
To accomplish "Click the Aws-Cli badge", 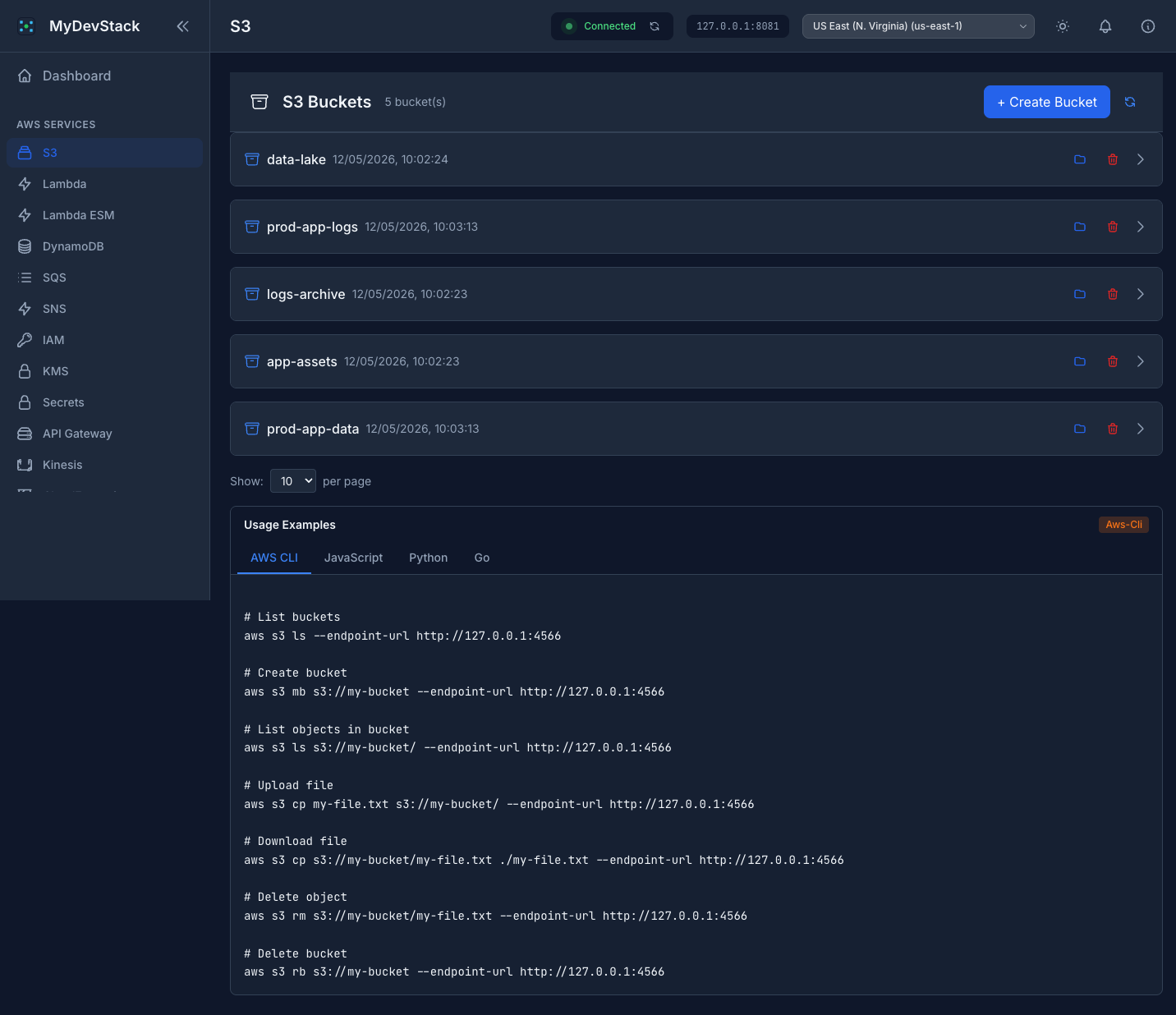I will point(1123,525).
